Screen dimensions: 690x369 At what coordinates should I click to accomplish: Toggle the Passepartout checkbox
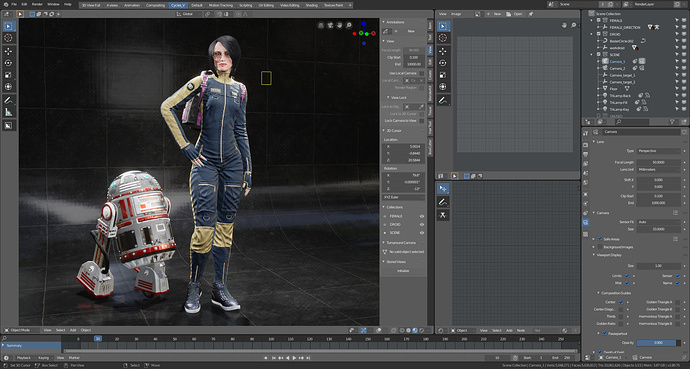coord(604,333)
